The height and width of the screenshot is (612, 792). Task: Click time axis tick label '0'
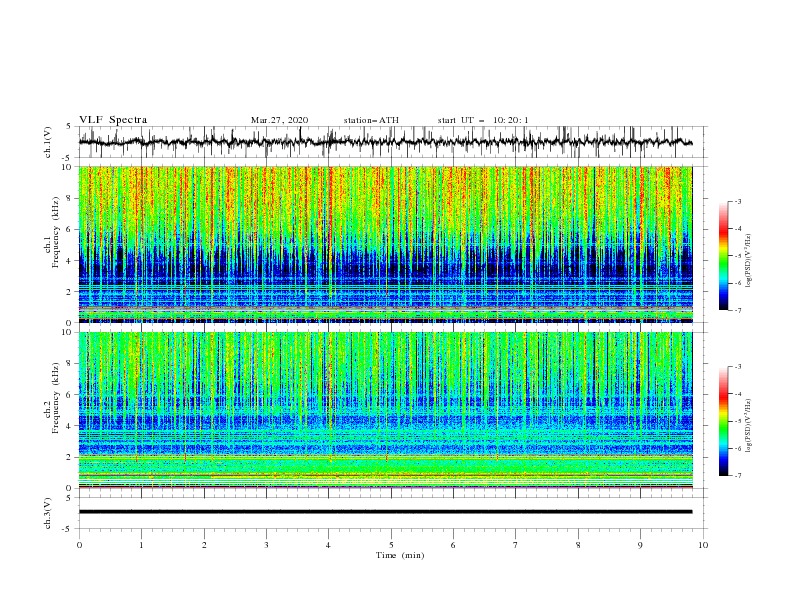tap(79, 545)
